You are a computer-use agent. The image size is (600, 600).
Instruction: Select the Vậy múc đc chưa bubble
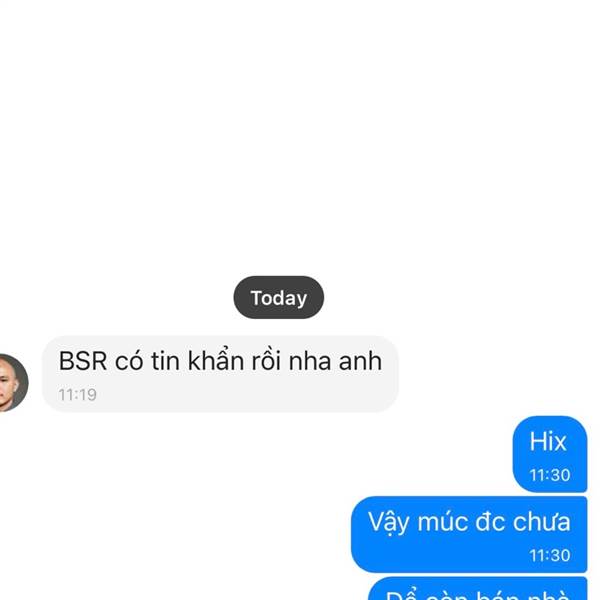click(469, 534)
